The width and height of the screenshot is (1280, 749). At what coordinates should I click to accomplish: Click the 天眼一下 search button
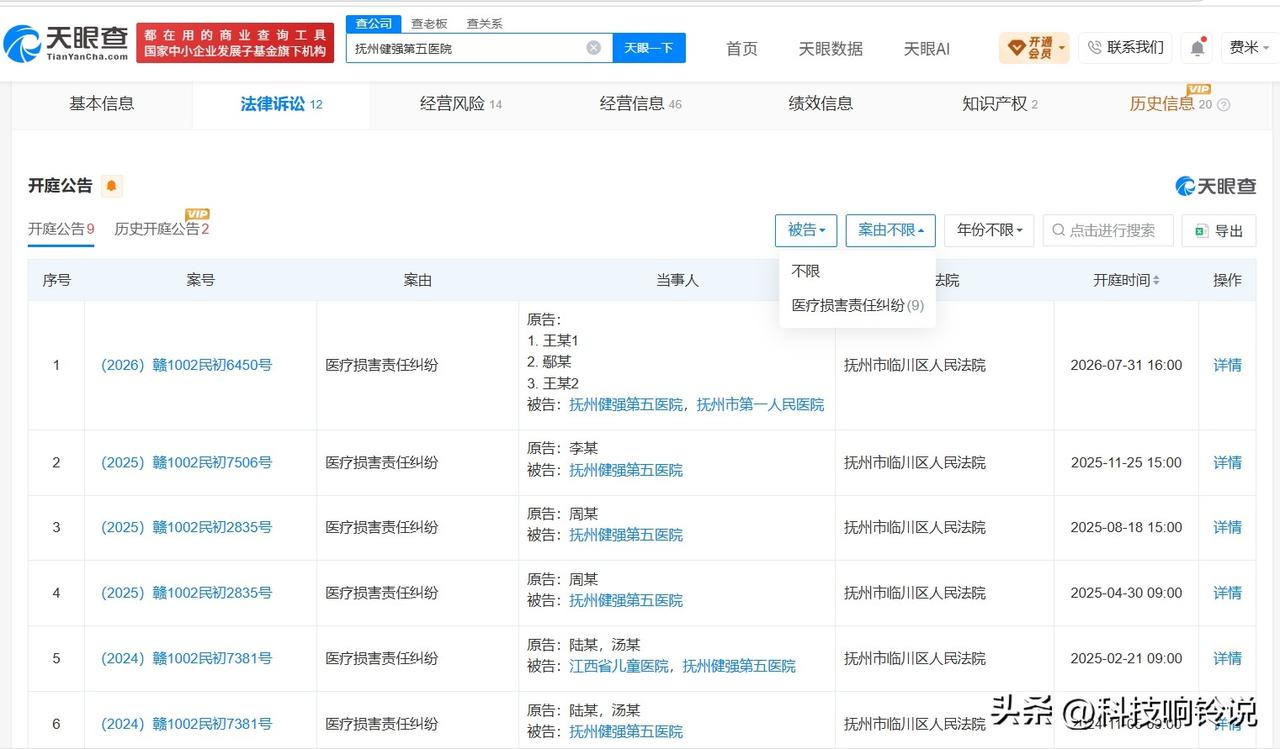point(649,47)
